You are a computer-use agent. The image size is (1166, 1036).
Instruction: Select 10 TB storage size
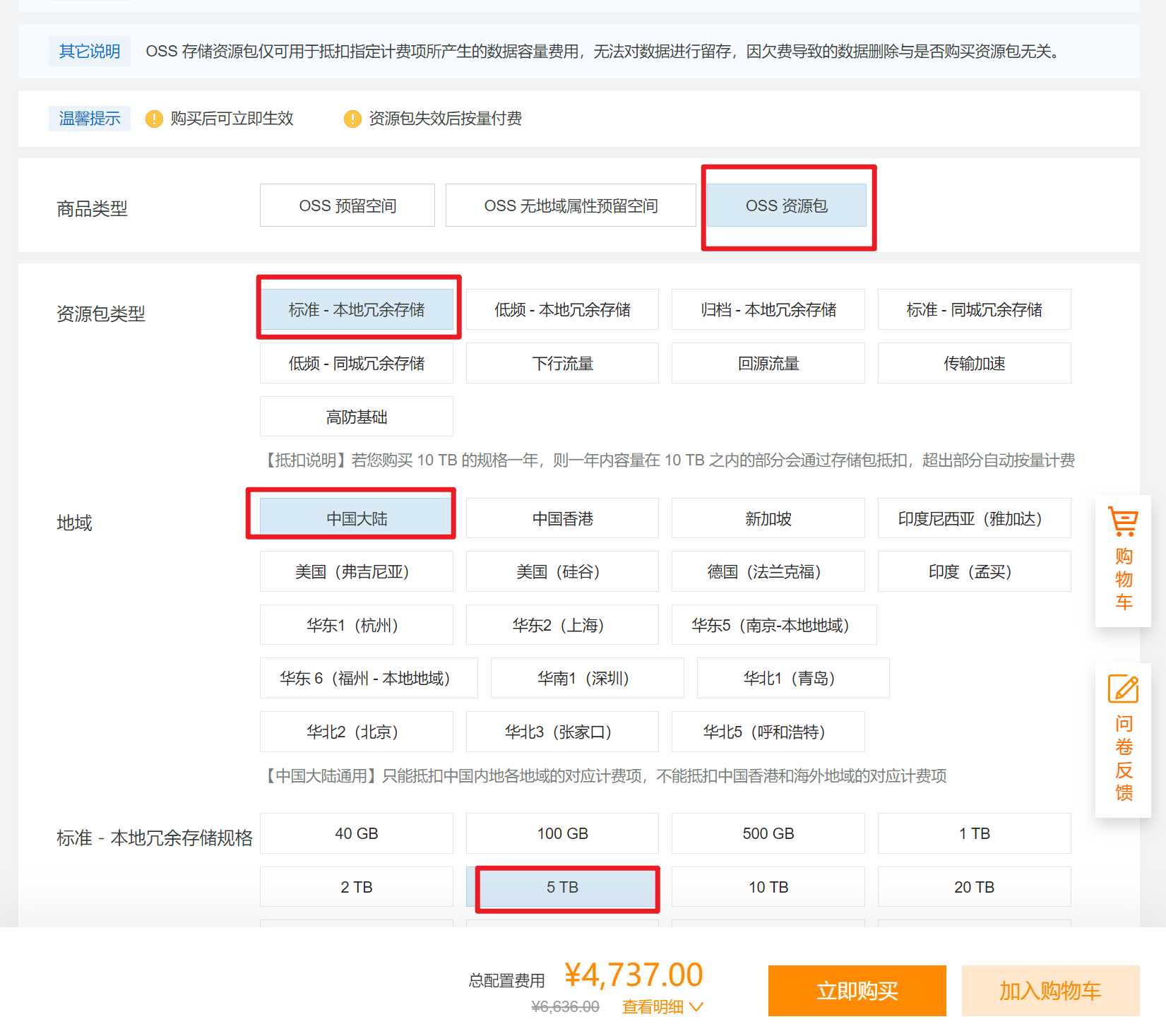tap(768, 887)
